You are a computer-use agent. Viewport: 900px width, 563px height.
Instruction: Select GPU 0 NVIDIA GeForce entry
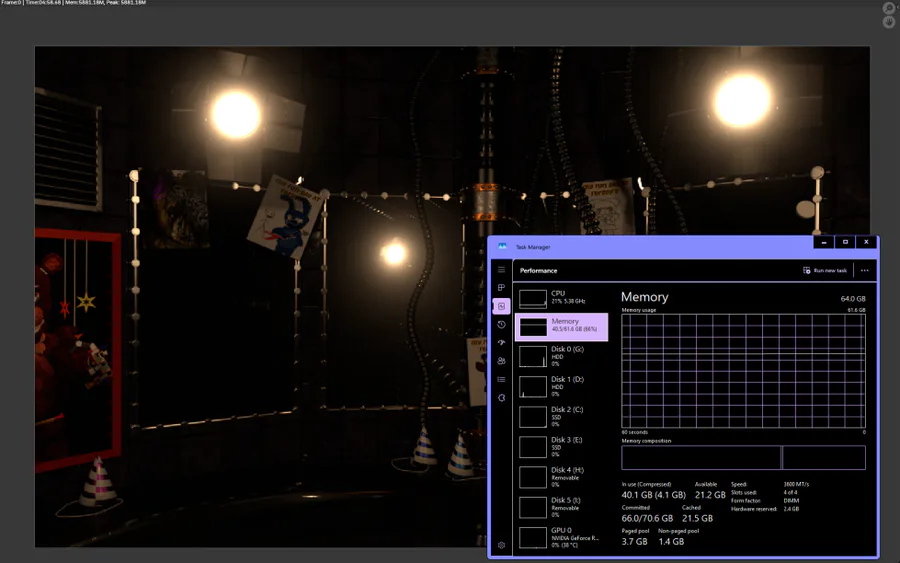[561, 538]
